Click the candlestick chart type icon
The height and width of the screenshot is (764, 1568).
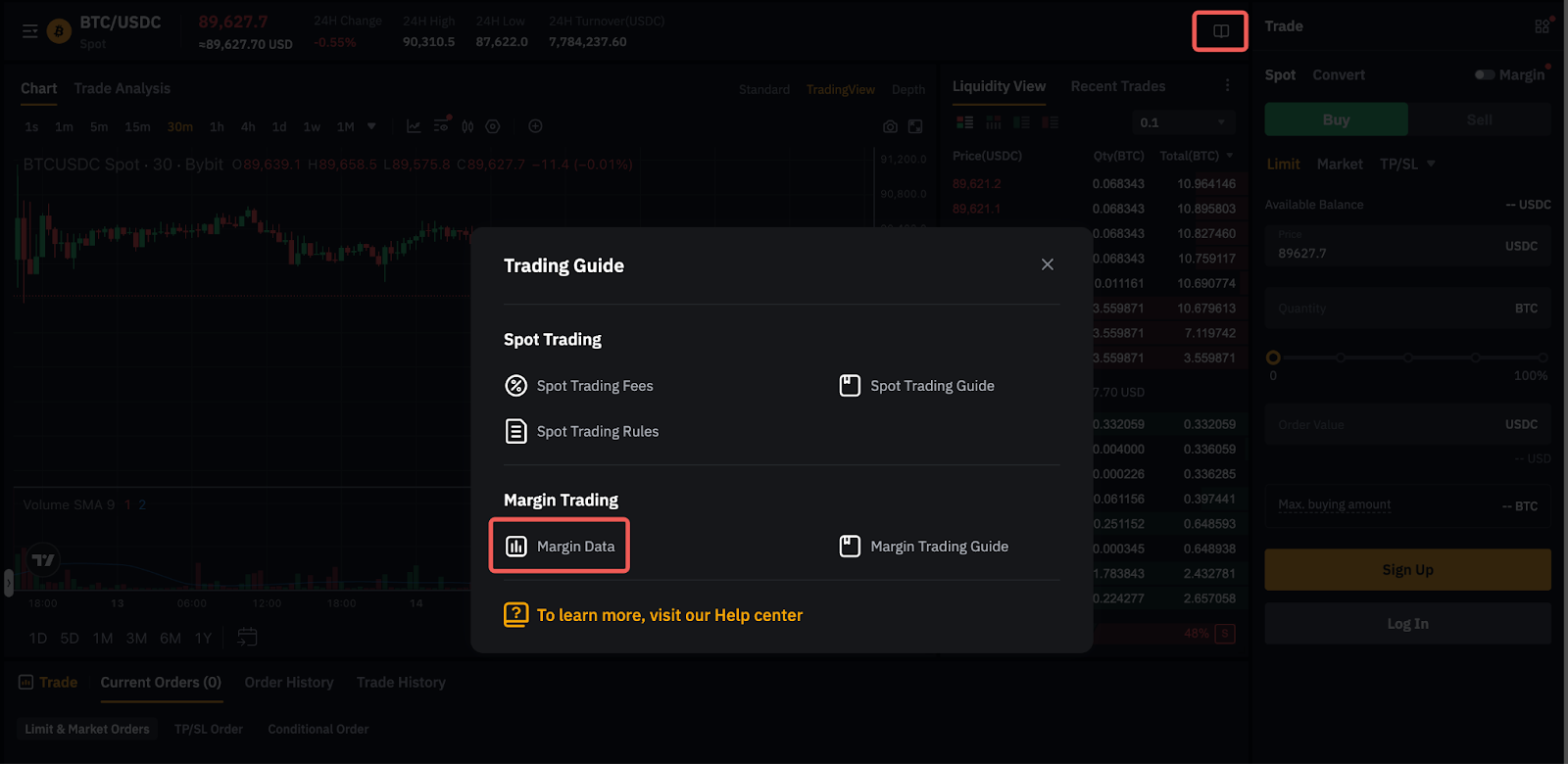(467, 126)
